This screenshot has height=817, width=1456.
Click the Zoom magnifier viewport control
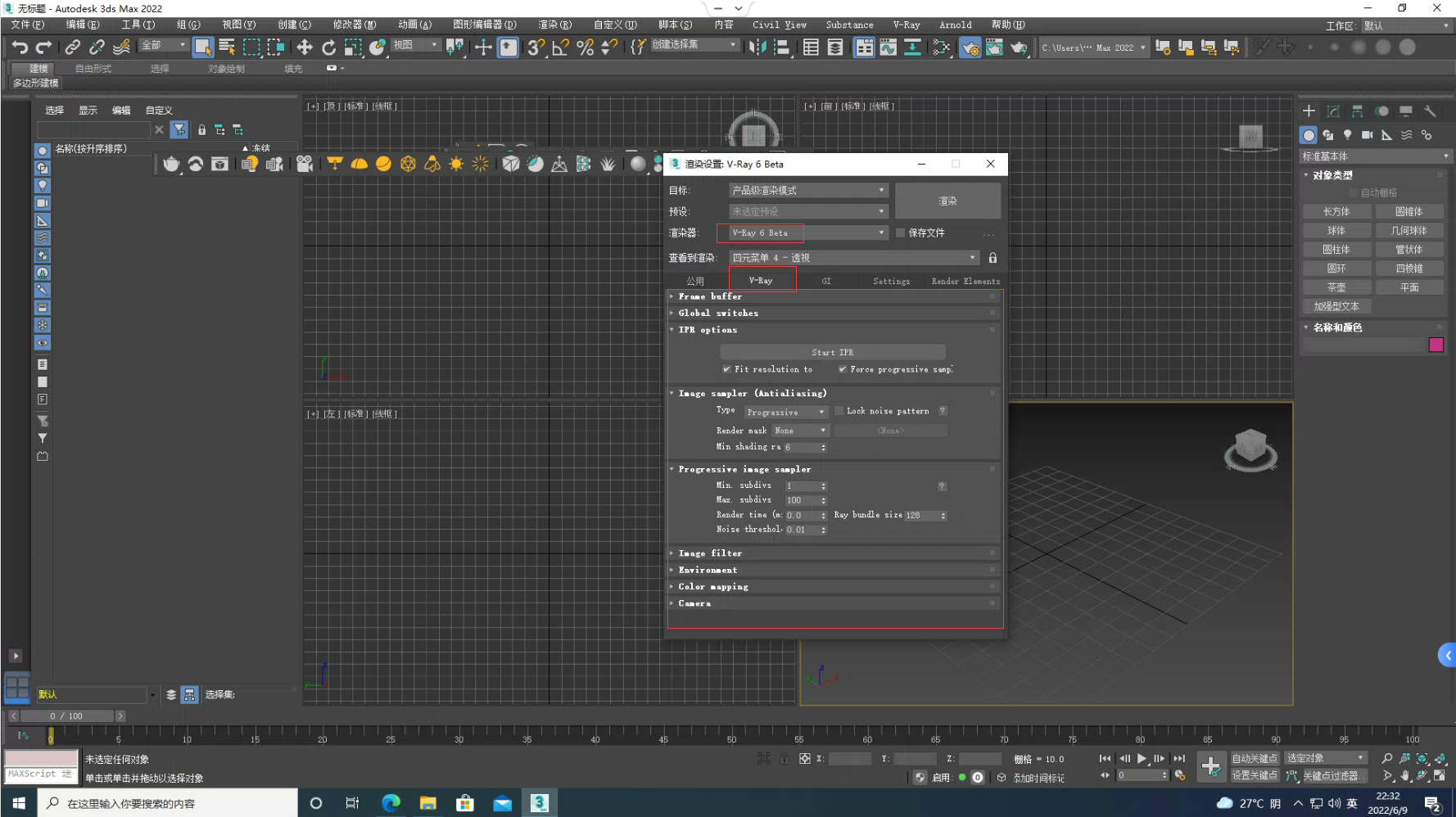point(1386,759)
